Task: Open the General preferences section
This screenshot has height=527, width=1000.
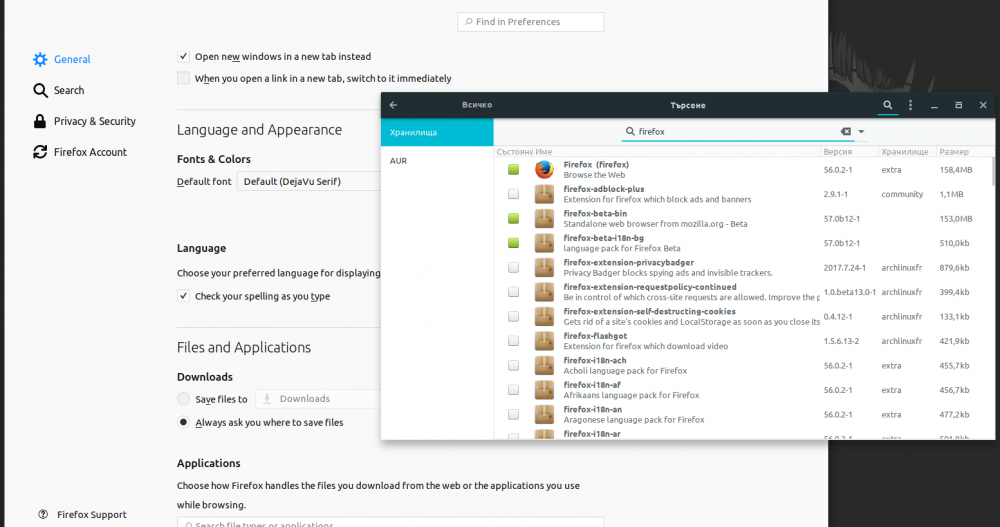Action: click(62, 59)
